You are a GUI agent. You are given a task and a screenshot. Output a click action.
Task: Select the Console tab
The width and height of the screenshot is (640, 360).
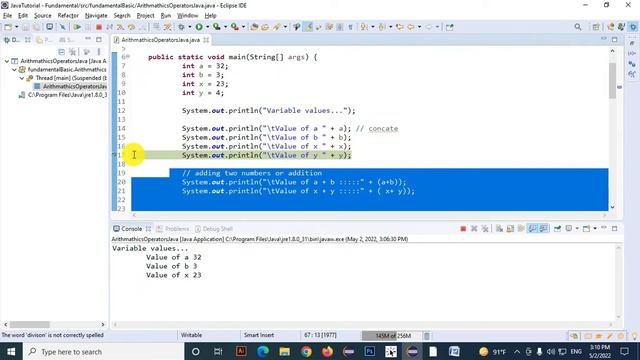[x=131, y=229]
